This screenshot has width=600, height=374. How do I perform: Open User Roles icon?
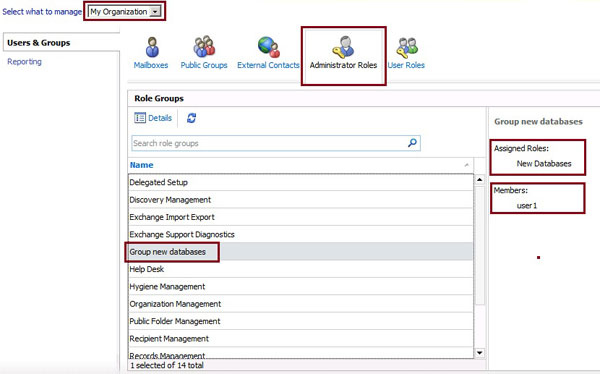click(x=407, y=47)
